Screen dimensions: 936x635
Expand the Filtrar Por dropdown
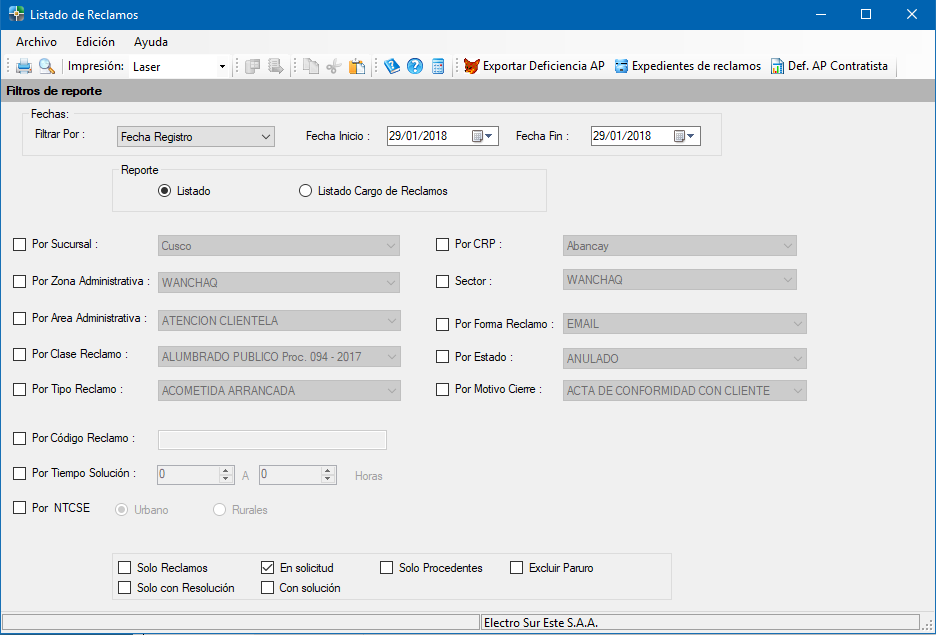click(x=265, y=137)
